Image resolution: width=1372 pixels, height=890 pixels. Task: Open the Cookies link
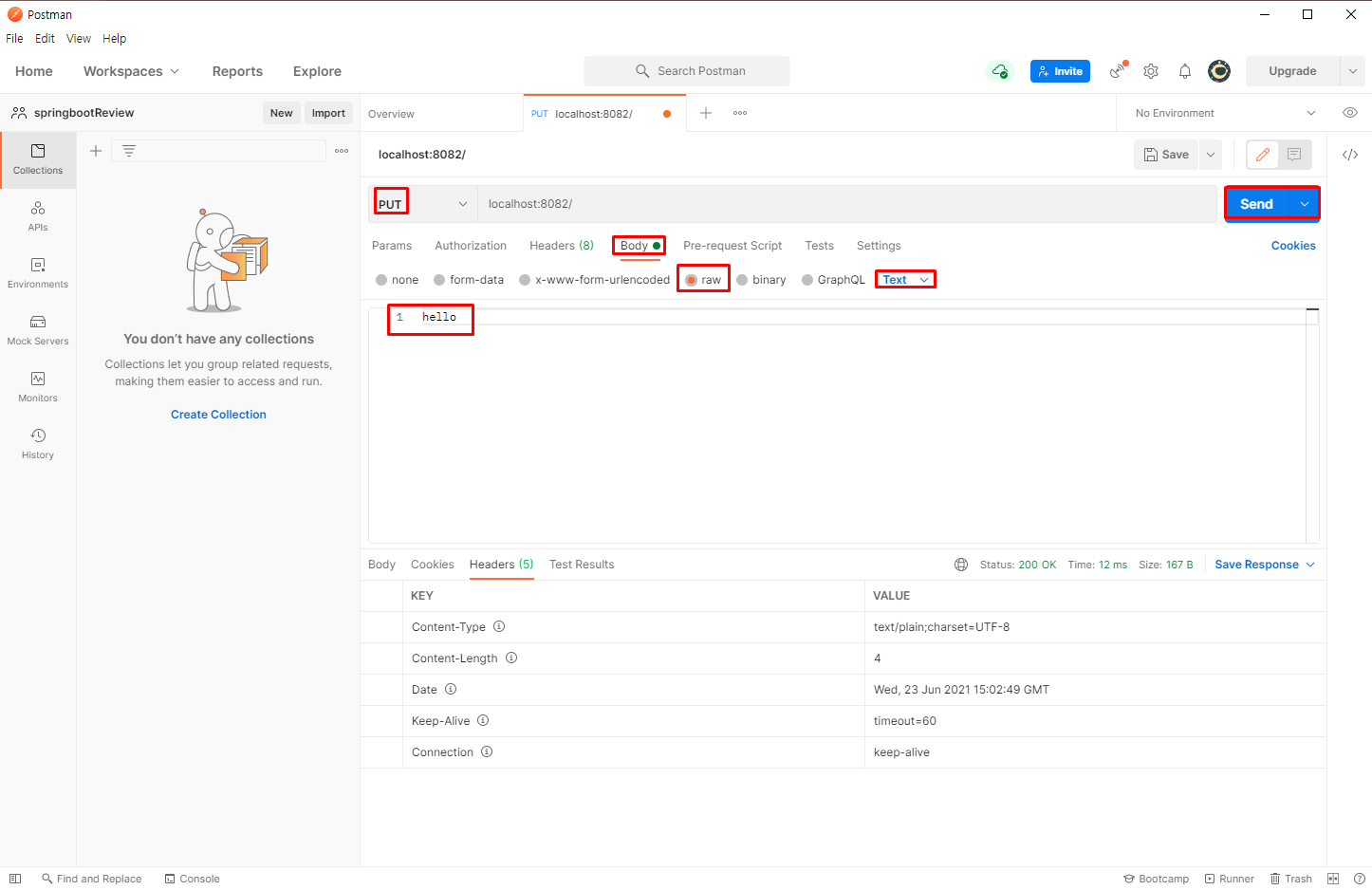pyautogui.click(x=1293, y=246)
